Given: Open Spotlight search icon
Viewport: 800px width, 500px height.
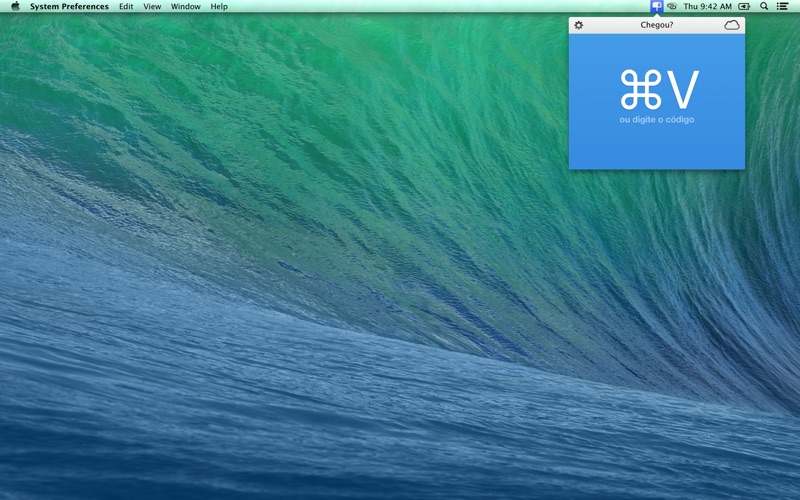Looking at the screenshot, I should [764, 7].
